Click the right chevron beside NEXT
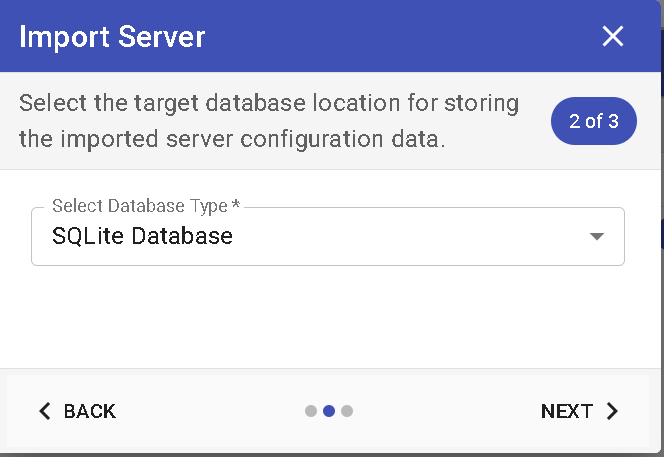This screenshot has height=457, width=664. [x=612, y=411]
